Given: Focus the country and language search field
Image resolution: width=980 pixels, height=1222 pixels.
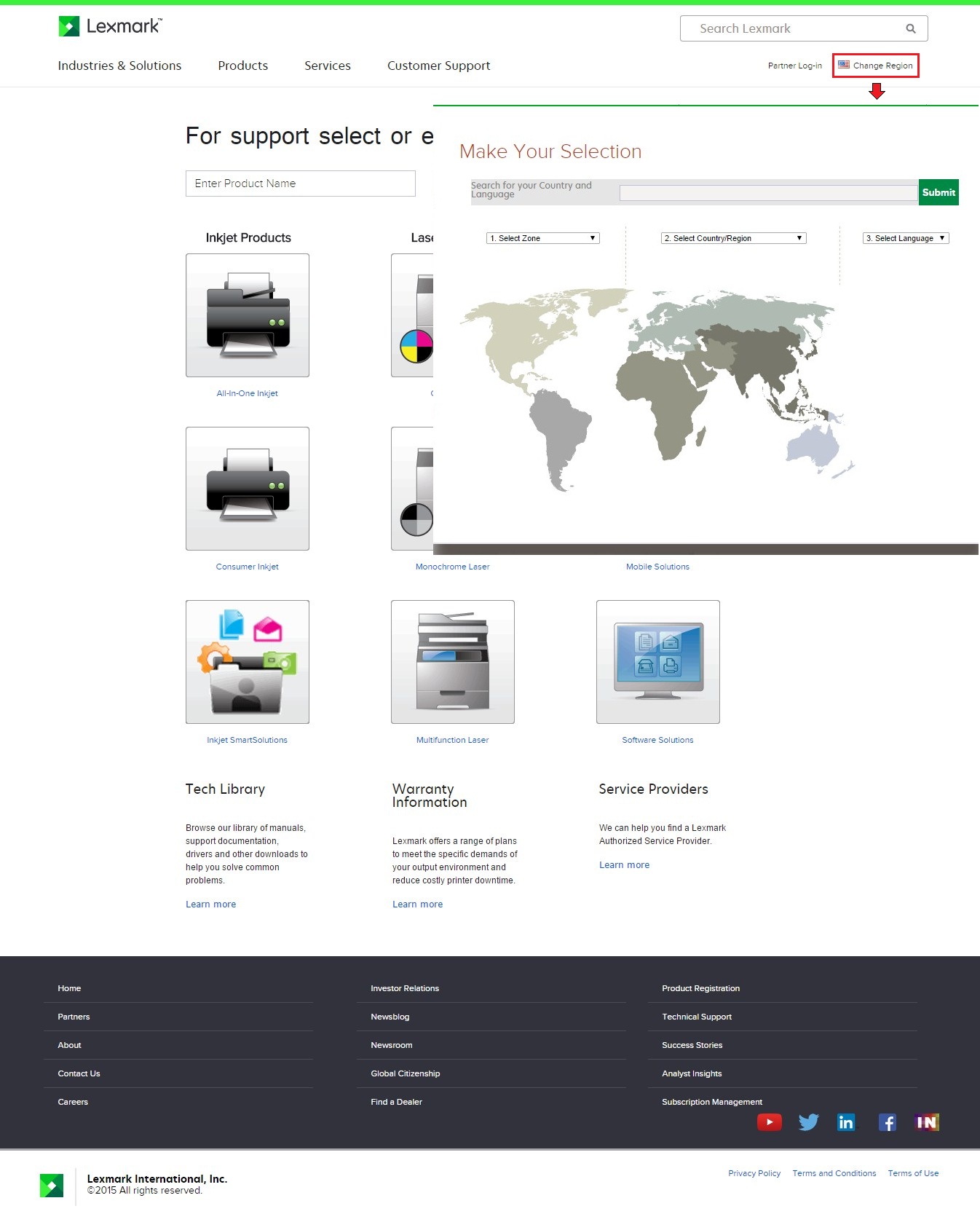Looking at the screenshot, I should pos(768,193).
